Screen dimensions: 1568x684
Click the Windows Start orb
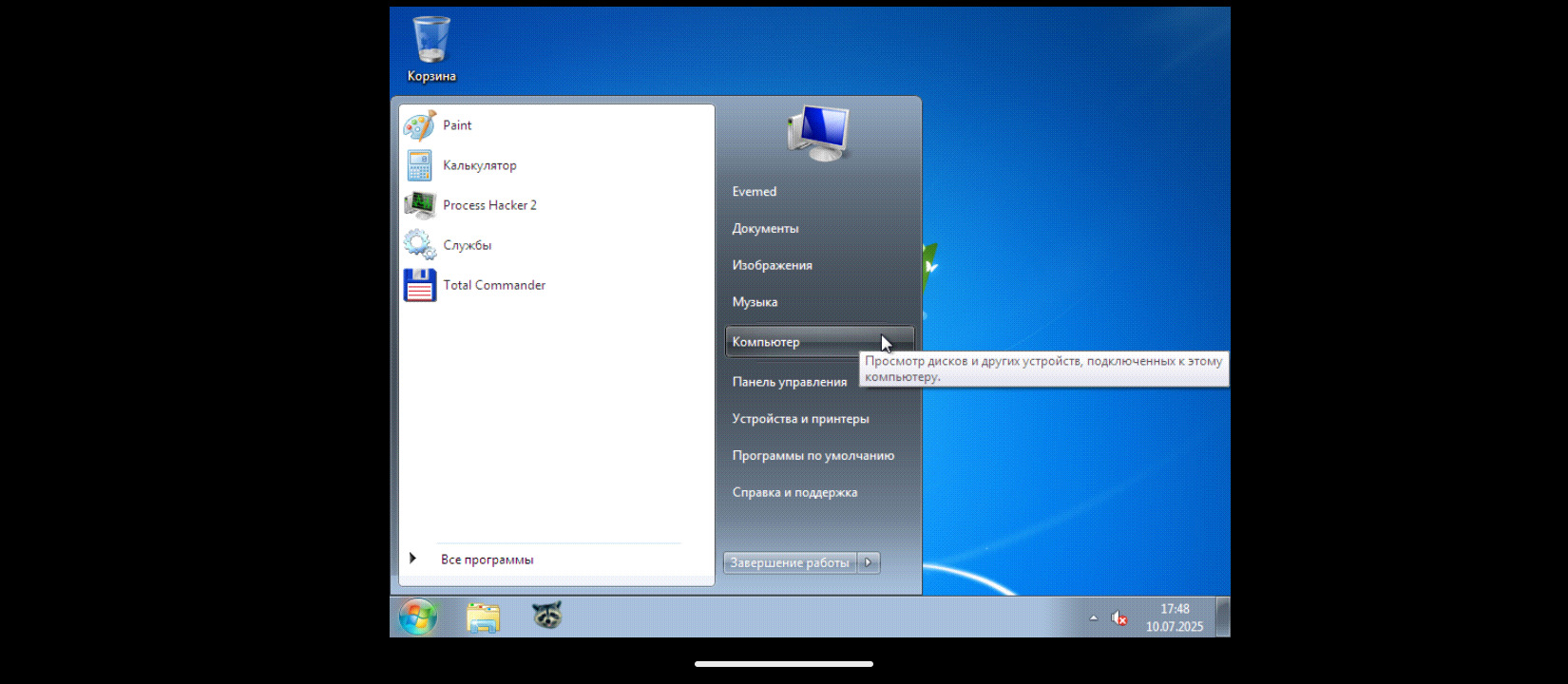coord(418,617)
